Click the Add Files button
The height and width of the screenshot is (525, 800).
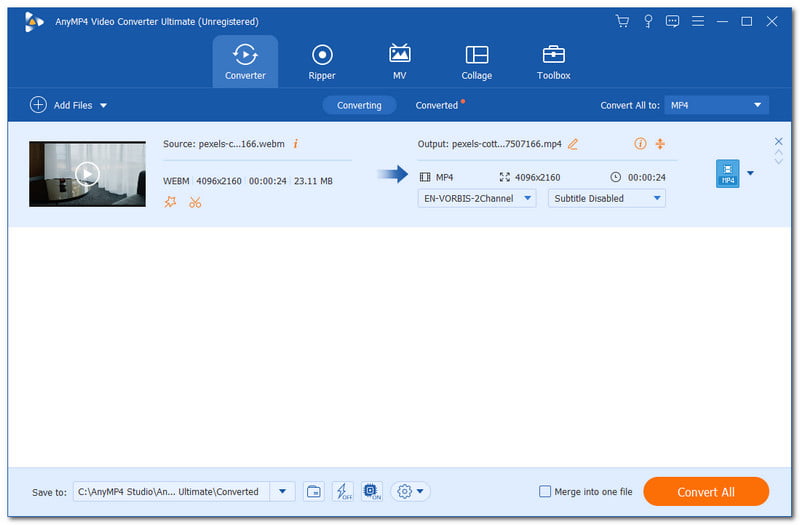point(68,105)
